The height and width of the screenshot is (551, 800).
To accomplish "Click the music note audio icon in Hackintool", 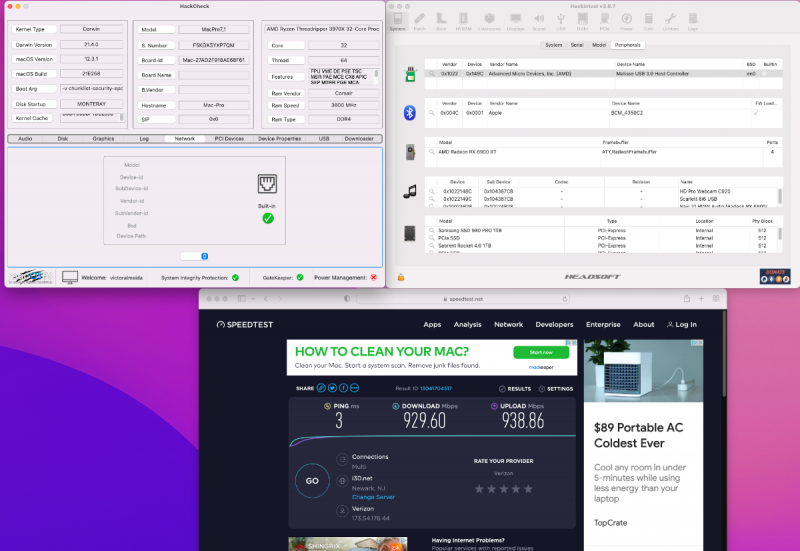I will (410, 191).
